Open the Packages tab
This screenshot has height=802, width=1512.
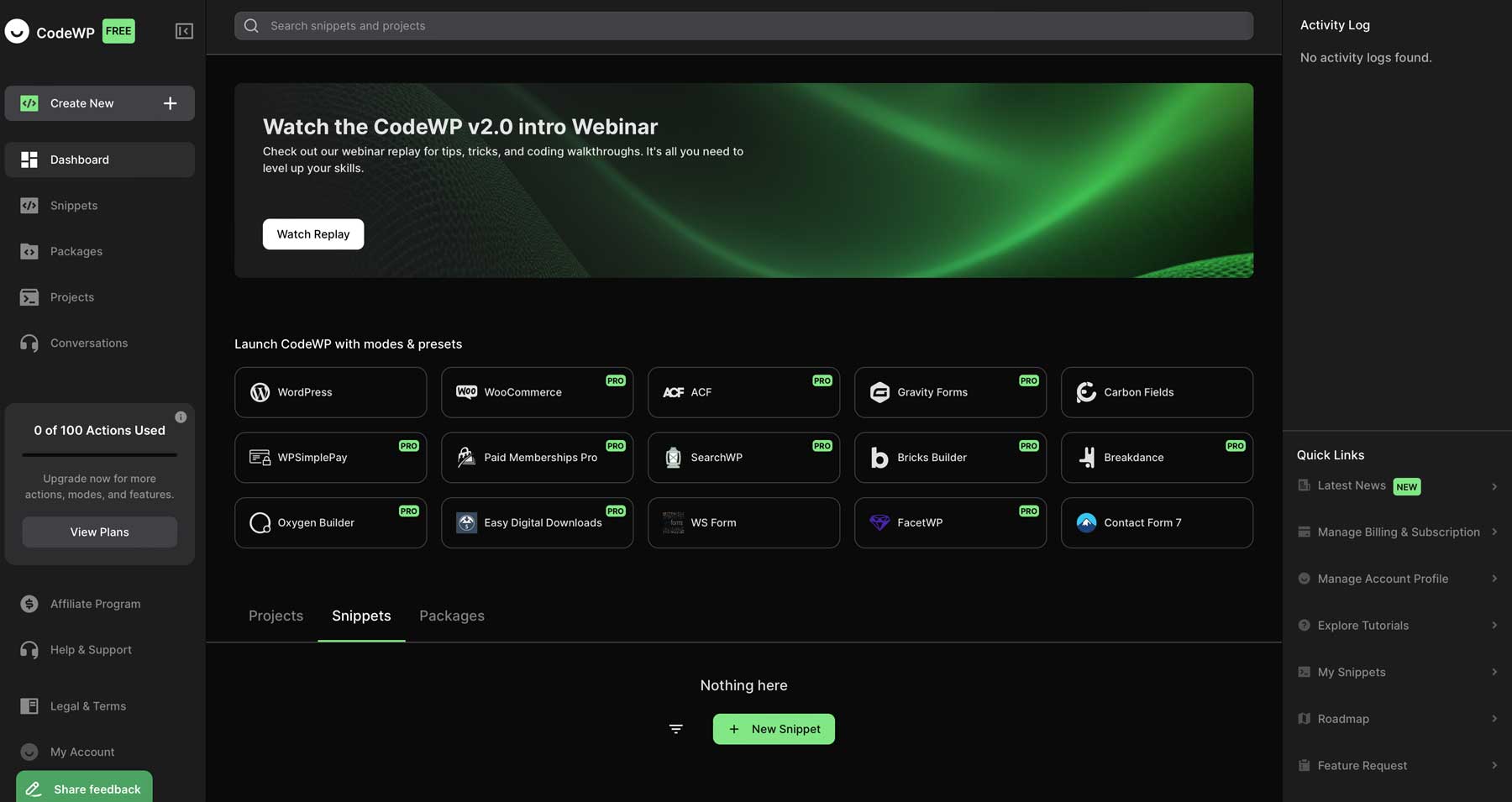coord(451,616)
